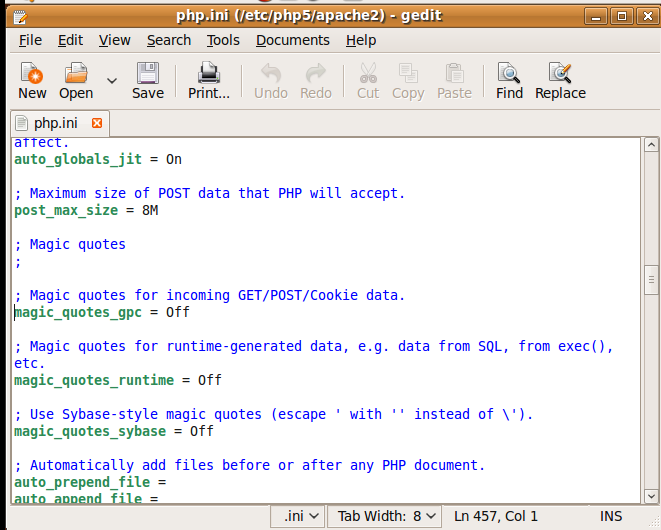Expand the recent files arrow beside Open
661x530 pixels.
tap(112, 80)
